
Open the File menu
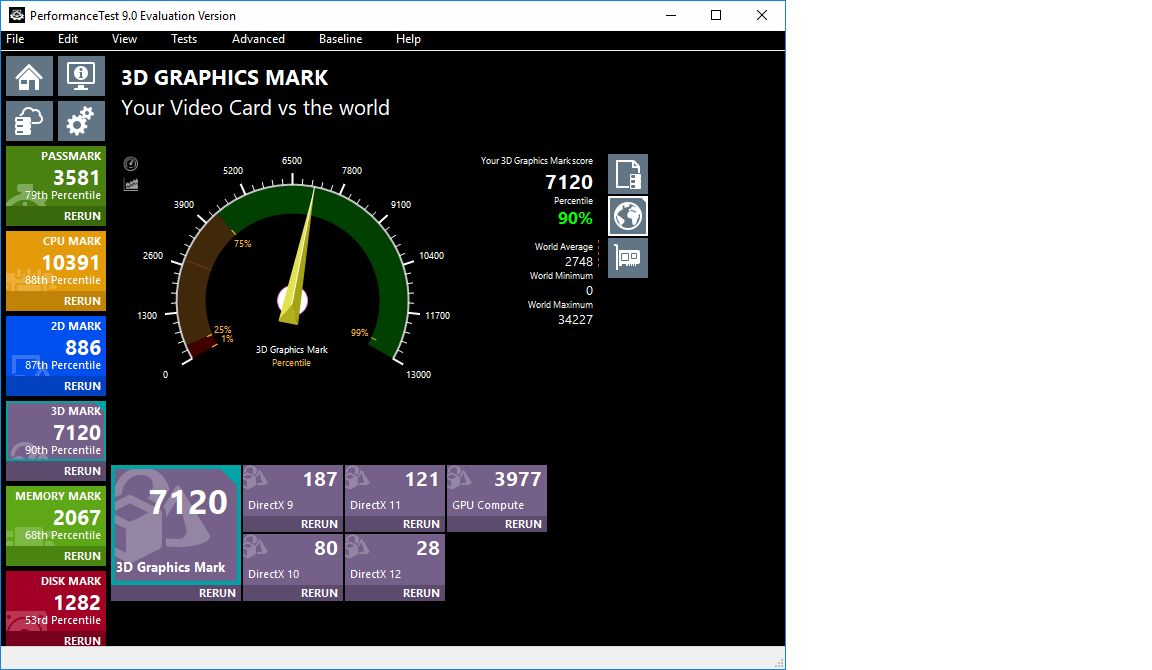(15, 39)
